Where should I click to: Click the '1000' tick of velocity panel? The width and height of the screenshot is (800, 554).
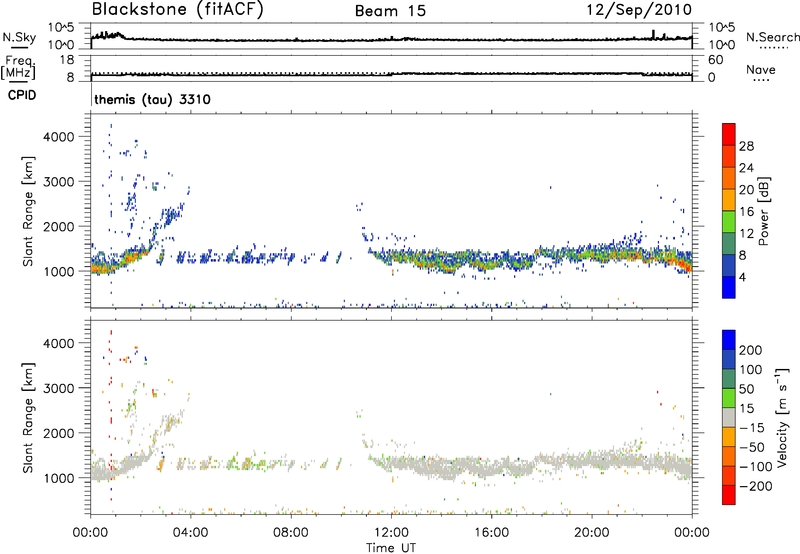[58, 478]
